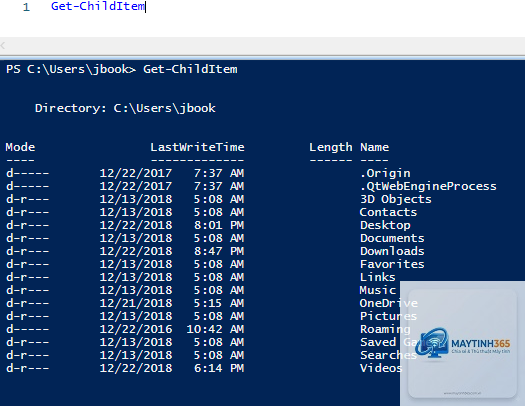525x406 pixels.
Task: Click the 10:42 AM time in Roaming row
Action: [x=215, y=329]
